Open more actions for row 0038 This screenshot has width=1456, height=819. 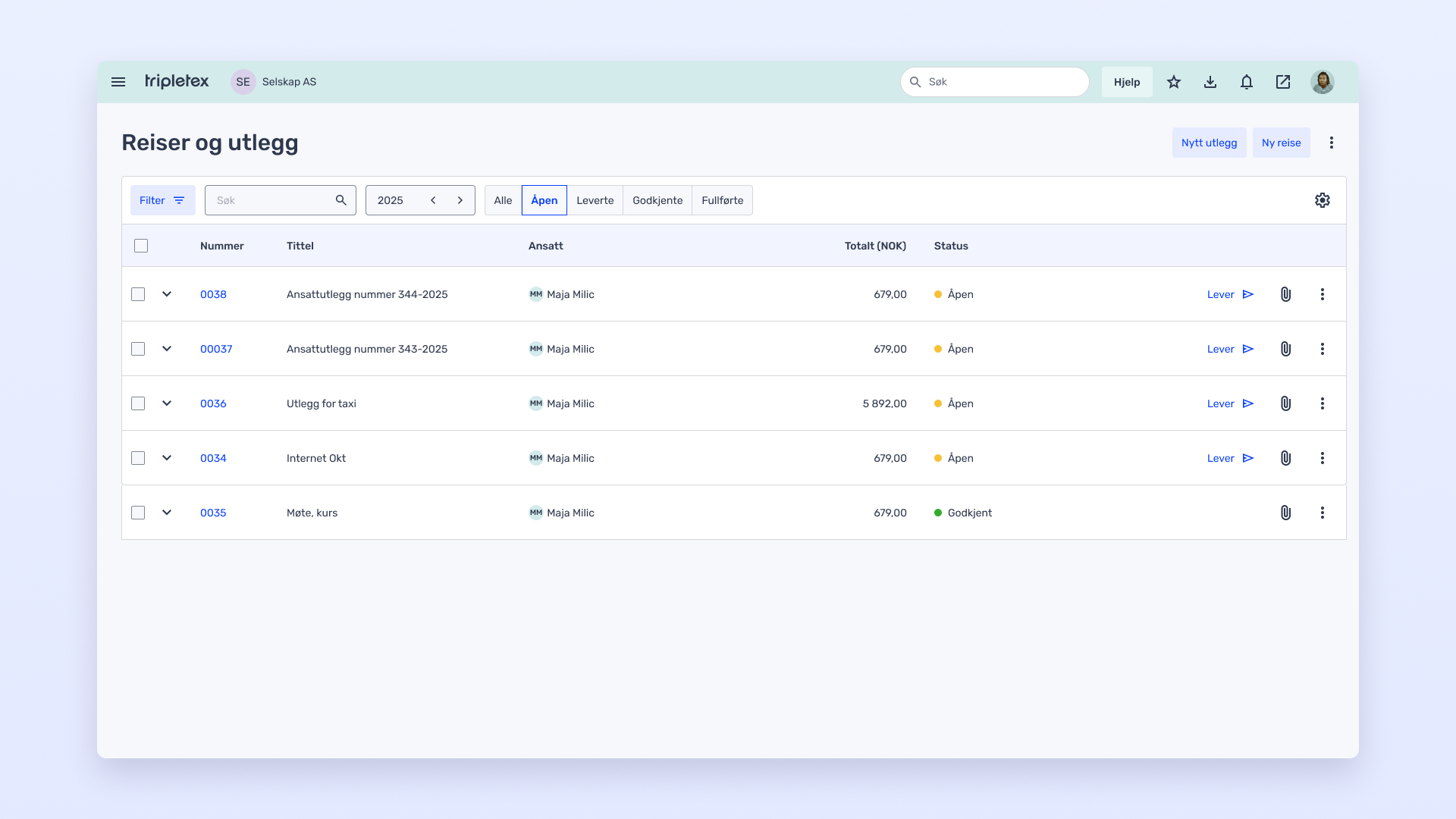[1323, 294]
